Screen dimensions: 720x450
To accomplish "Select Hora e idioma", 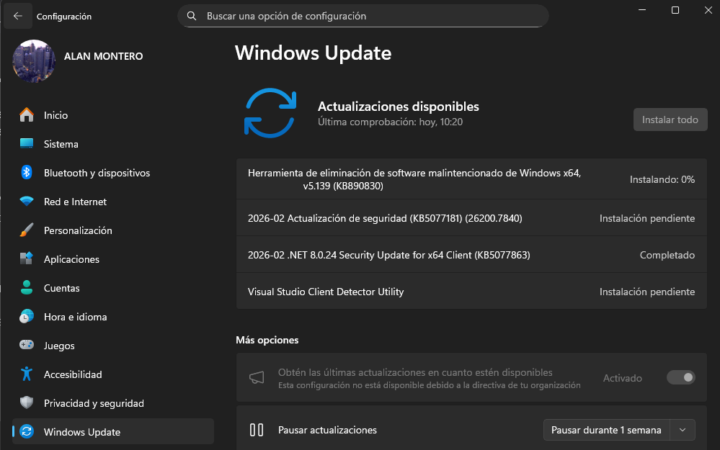I will point(113,317).
